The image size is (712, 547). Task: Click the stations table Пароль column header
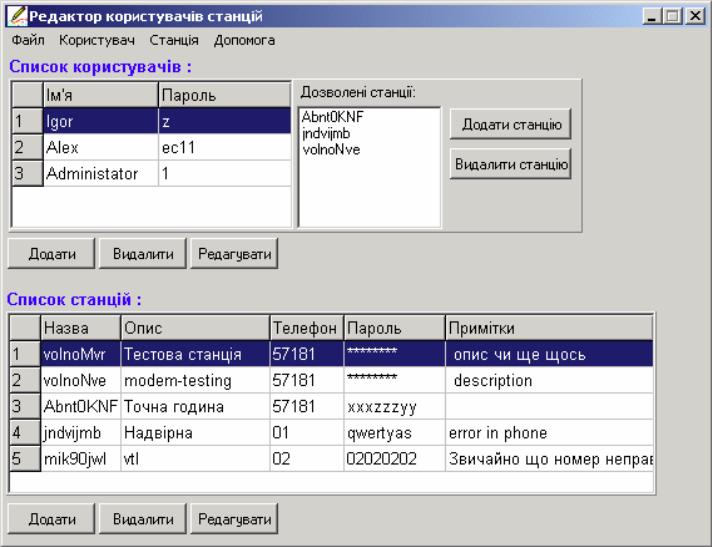[394, 328]
